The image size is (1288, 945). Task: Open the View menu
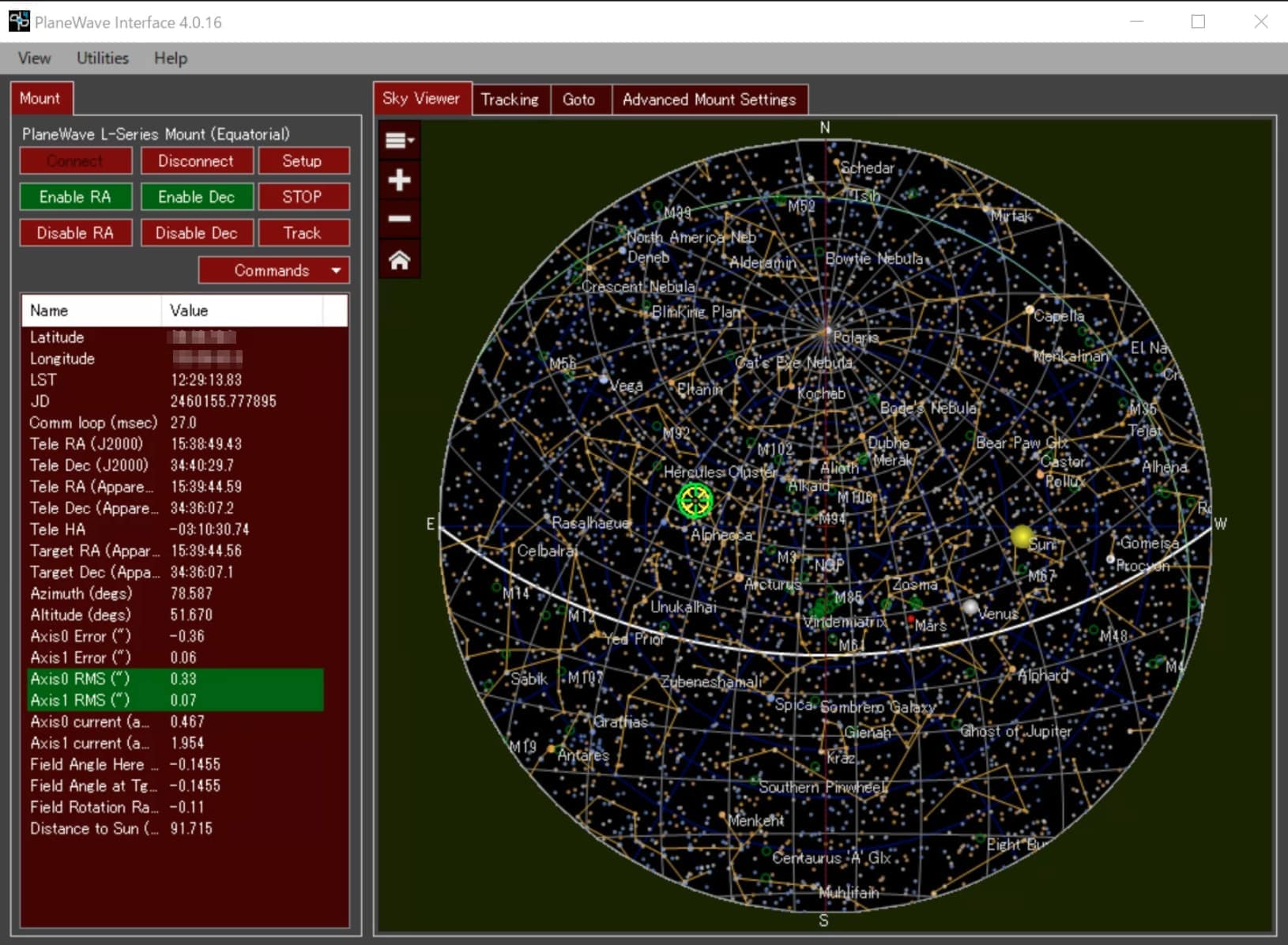pyautogui.click(x=34, y=58)
